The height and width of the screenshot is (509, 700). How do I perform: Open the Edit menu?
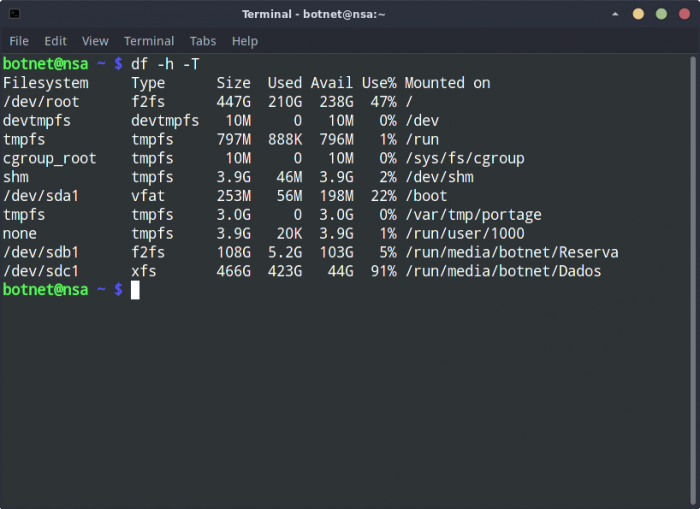click(x=55, y=41)
